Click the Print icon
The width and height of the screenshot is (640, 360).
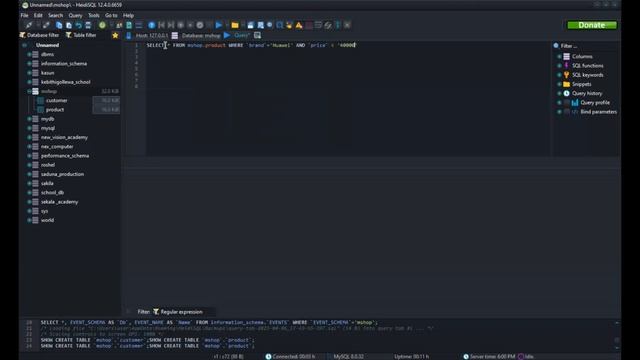pos(88,25)
